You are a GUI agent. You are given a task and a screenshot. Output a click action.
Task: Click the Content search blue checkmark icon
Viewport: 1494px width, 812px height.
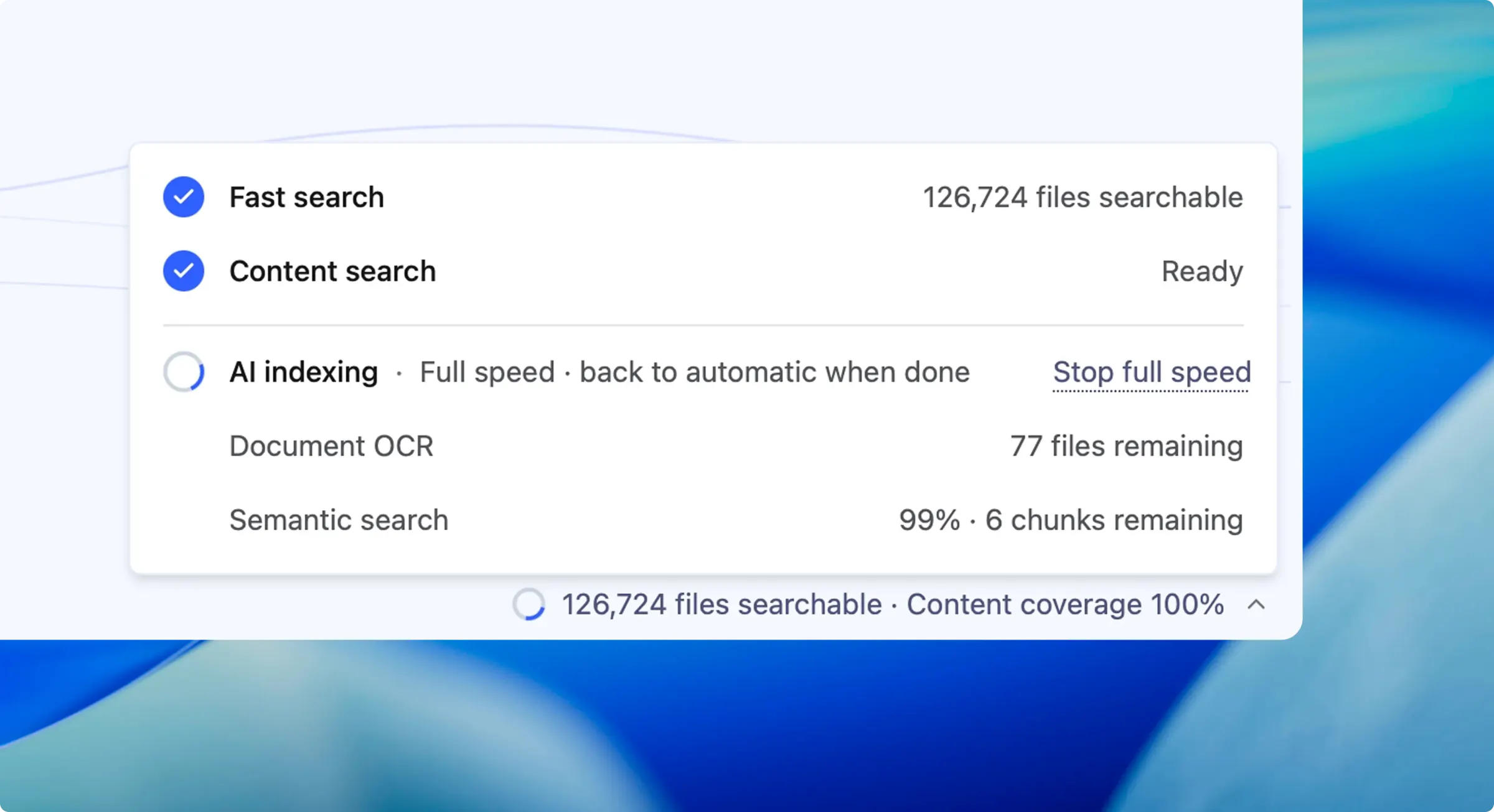tap(184, 271)
